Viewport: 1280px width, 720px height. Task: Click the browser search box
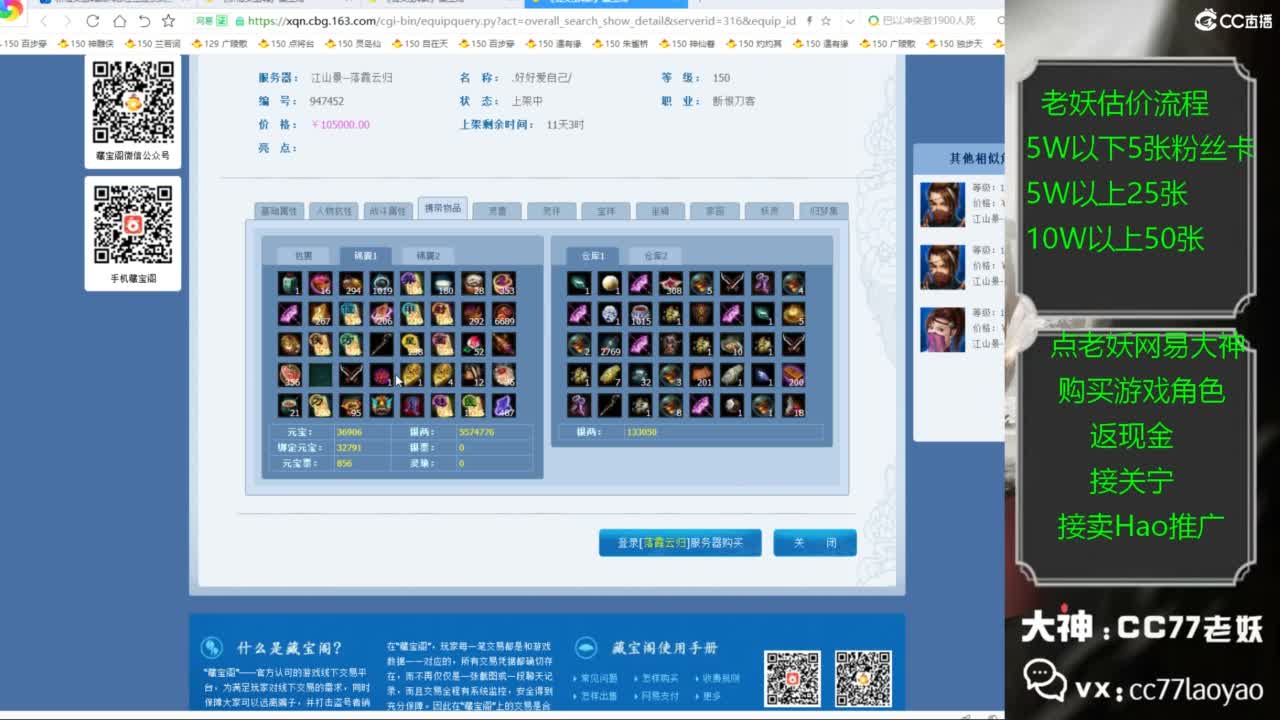935,21
